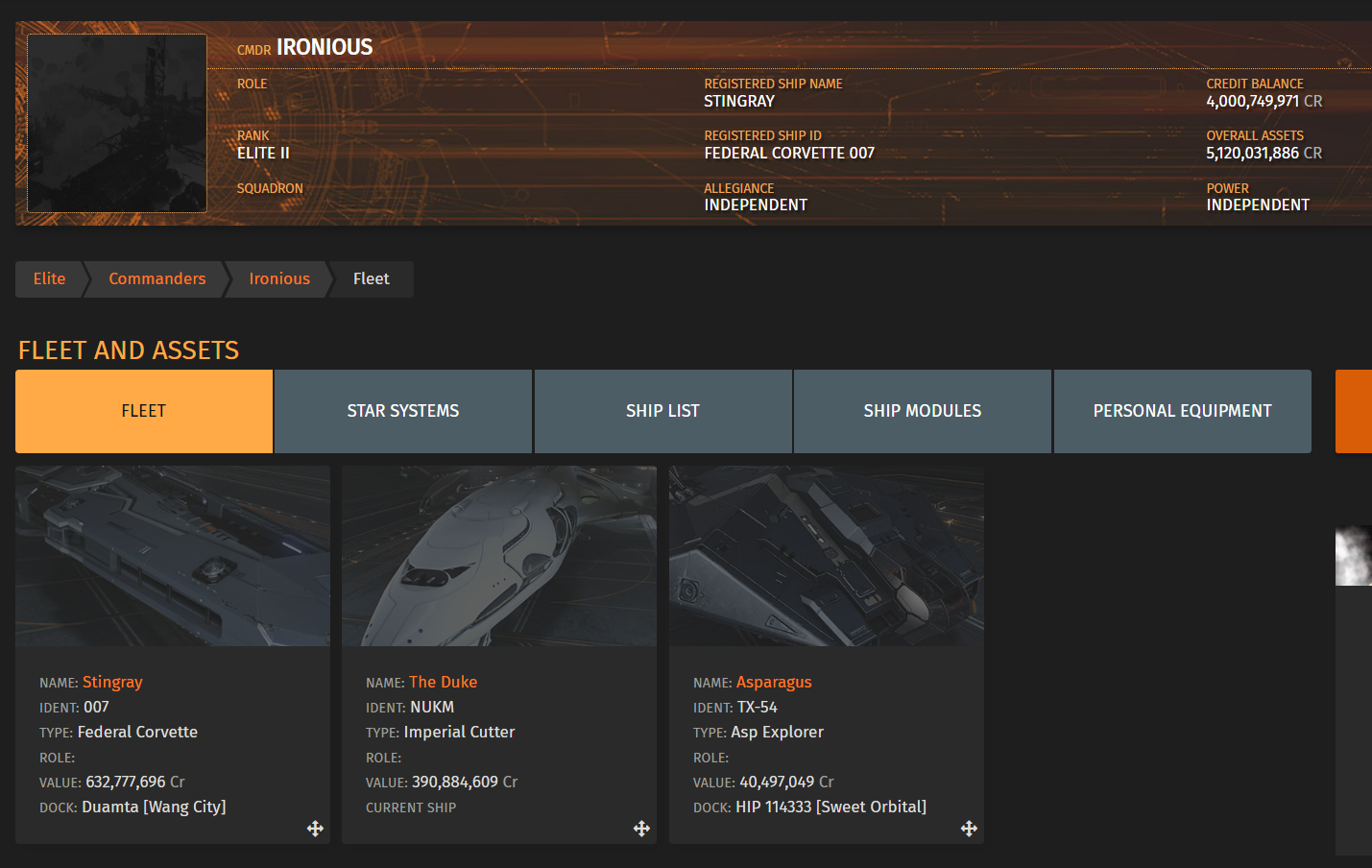The width and height of the screenshot is (1372, 868).
Task: Click The Duke value 390,884,609 Cr
Action: coord(465,782)
